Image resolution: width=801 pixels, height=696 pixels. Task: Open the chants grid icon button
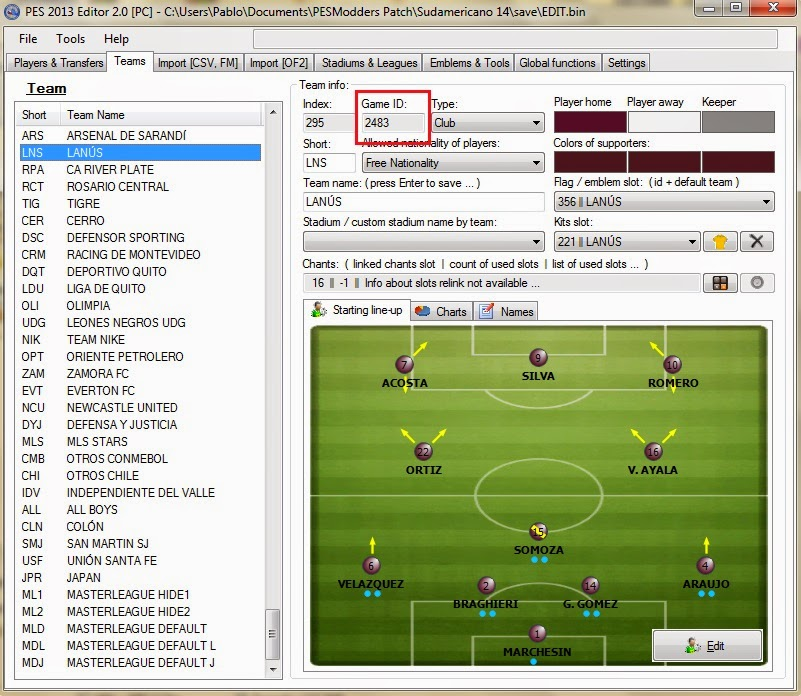click(720, 283)
